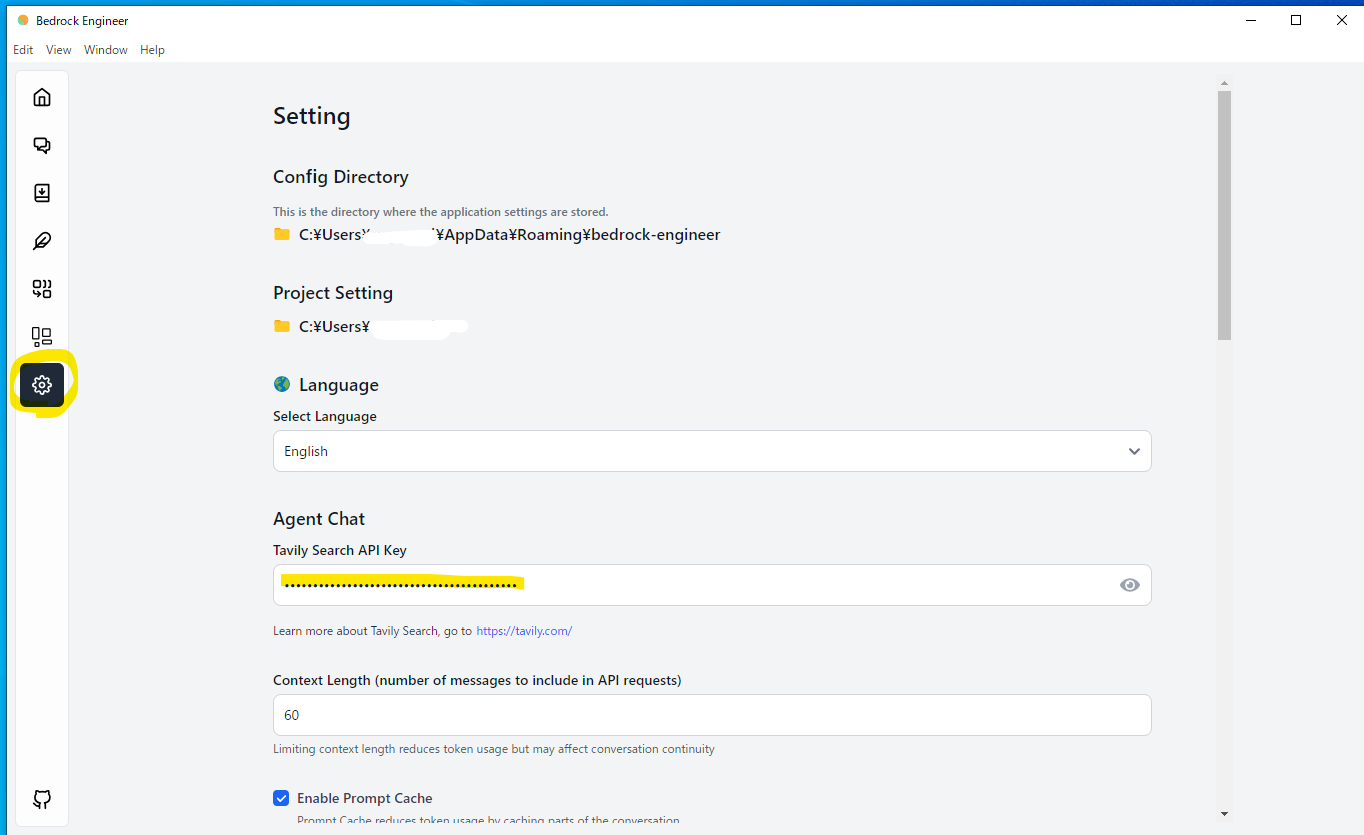Open the Select Language dropdown
The height and width of the screenshot is (835, 1364).
coord(712,451)
